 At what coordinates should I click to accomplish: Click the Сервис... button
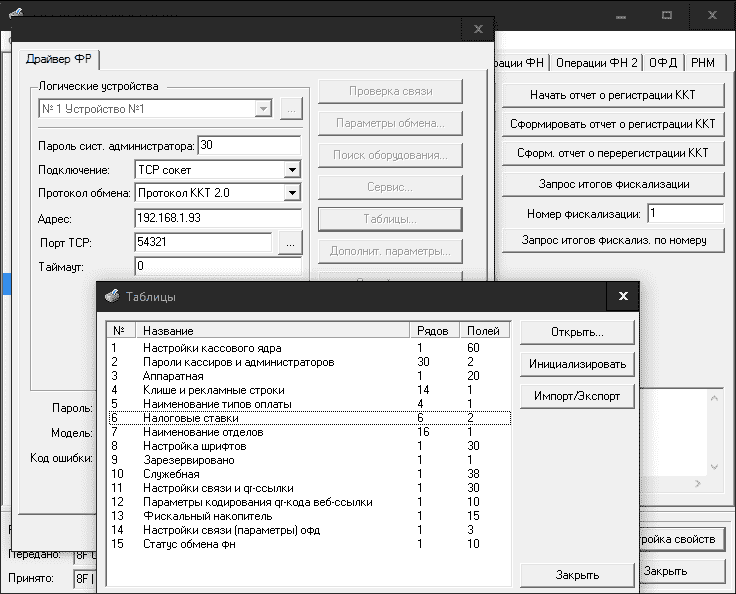(390, 187)
